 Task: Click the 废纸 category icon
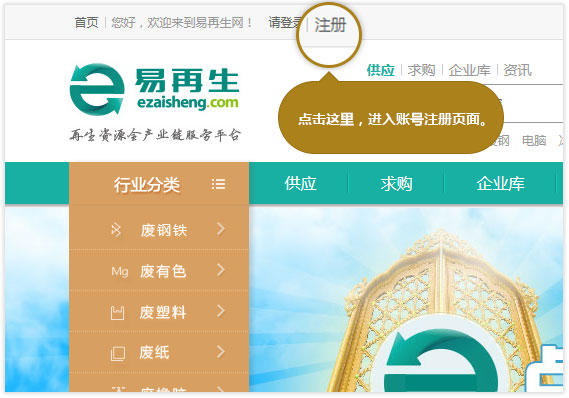[118, 353]
